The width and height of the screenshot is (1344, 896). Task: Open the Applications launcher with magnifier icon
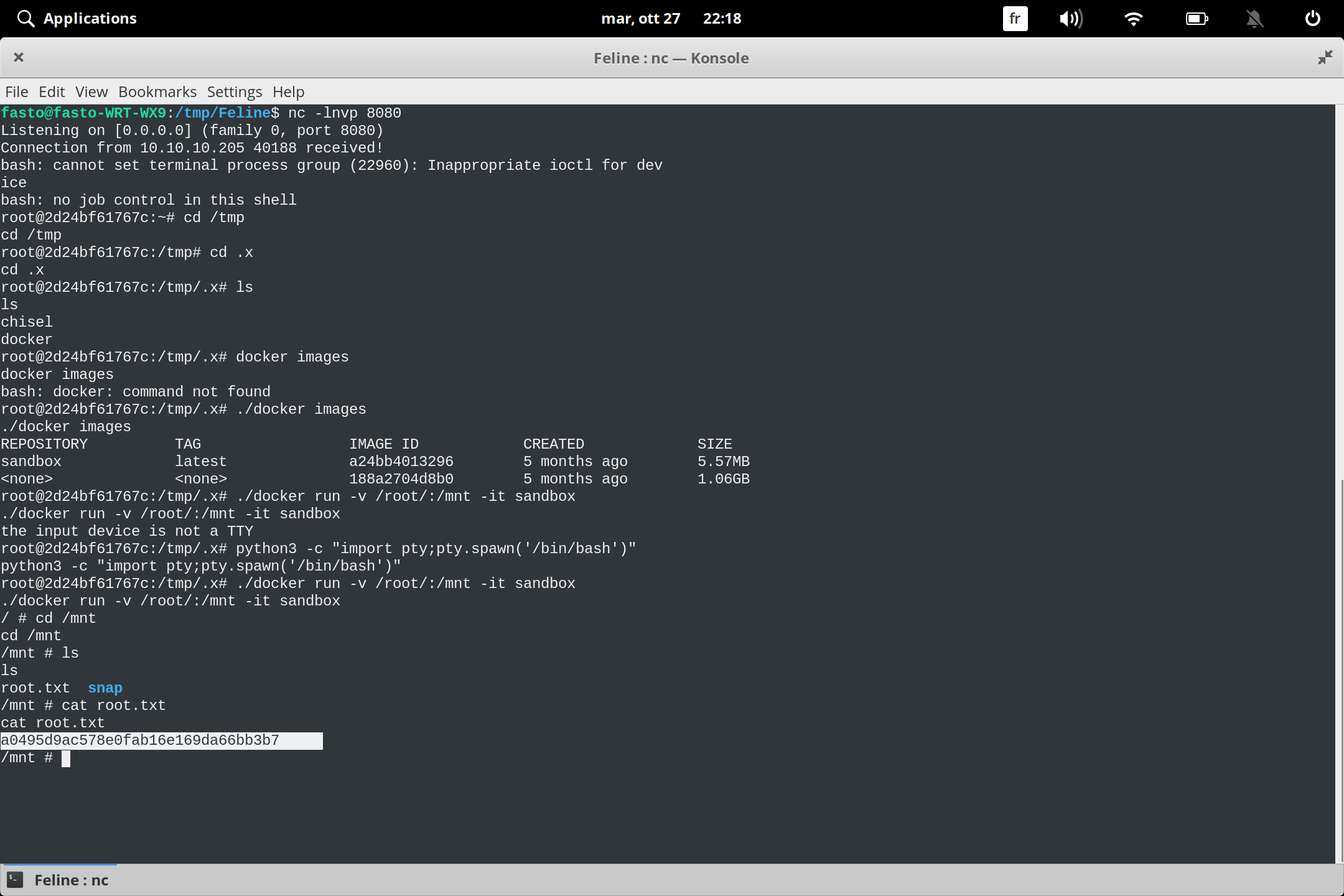click(76, 18)
